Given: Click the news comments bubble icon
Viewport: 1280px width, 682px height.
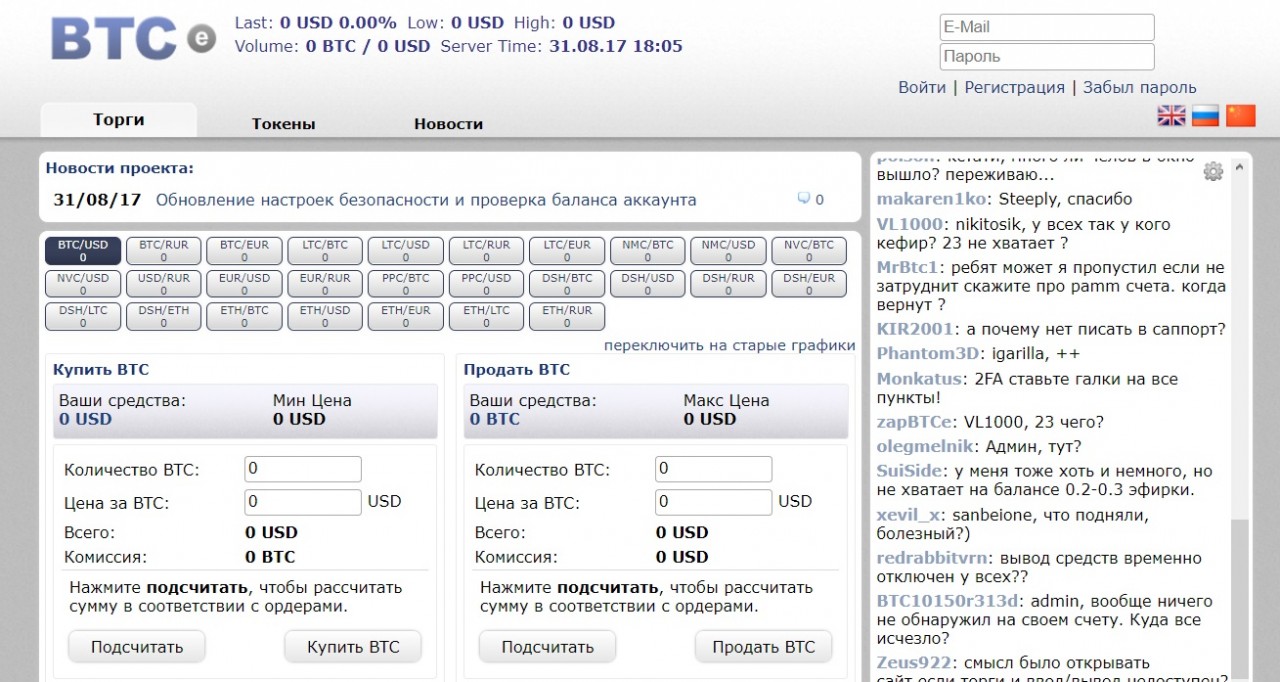Looking at the screenshot, I should pos(803,198).
